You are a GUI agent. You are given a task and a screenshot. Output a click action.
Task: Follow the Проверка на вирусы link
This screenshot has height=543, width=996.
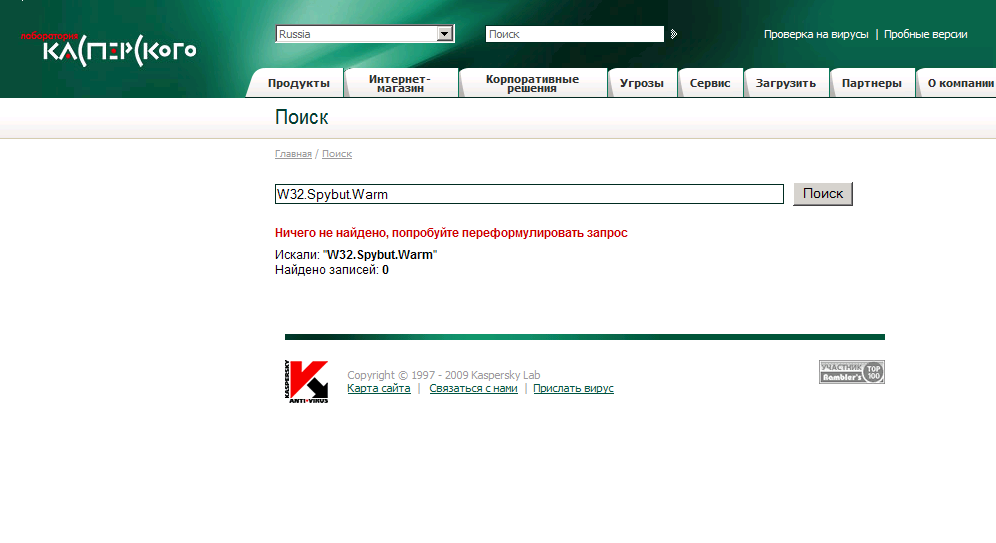pos(816,34)
